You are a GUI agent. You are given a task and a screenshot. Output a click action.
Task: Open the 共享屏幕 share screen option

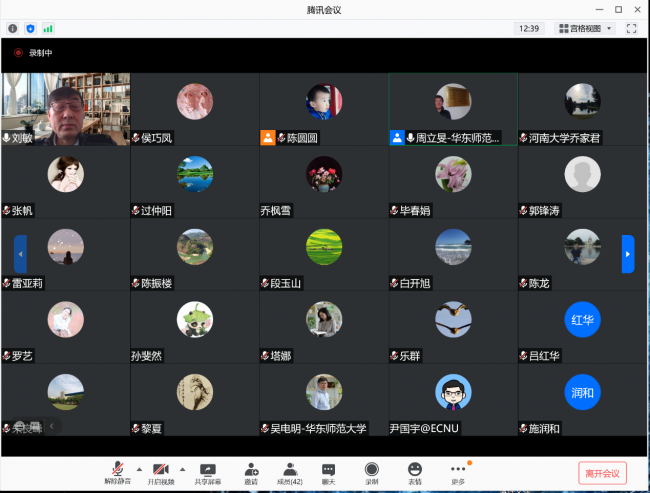pyautogui.click(x=208, y=471)
